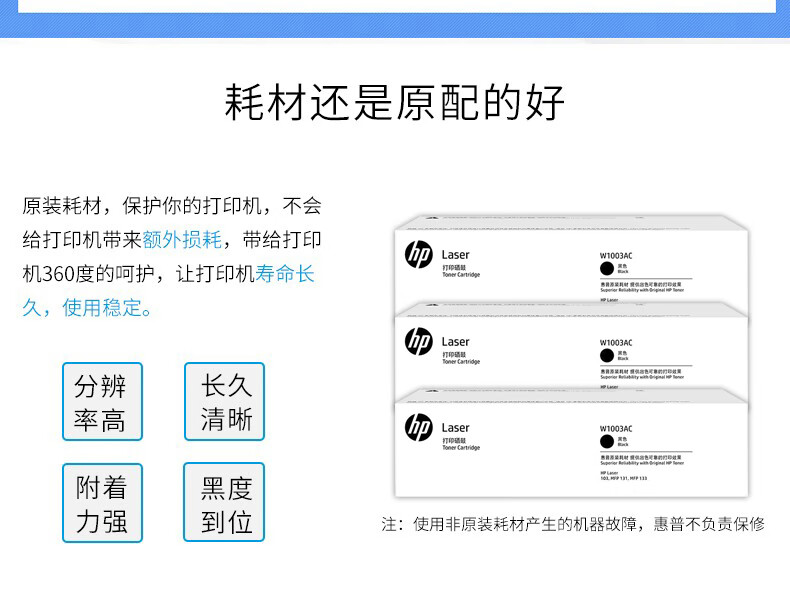The height and width of the screenshot is (608, 790).
Task: Click the black color dot on bottom box
Action: (x=607, y=442)
